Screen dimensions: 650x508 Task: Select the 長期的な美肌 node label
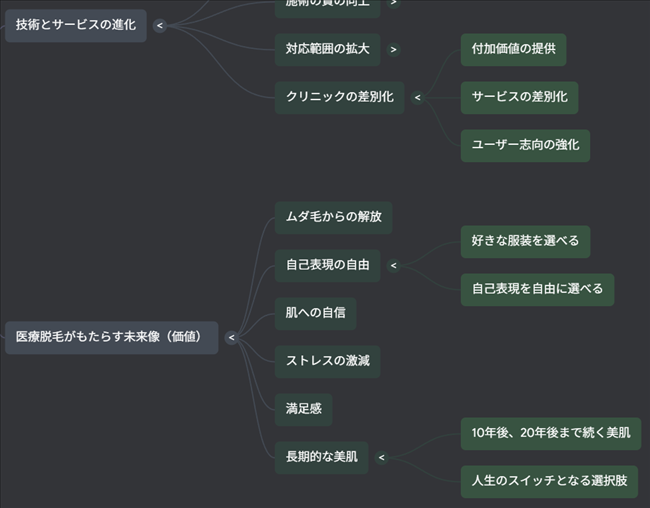tap(321, 457)
